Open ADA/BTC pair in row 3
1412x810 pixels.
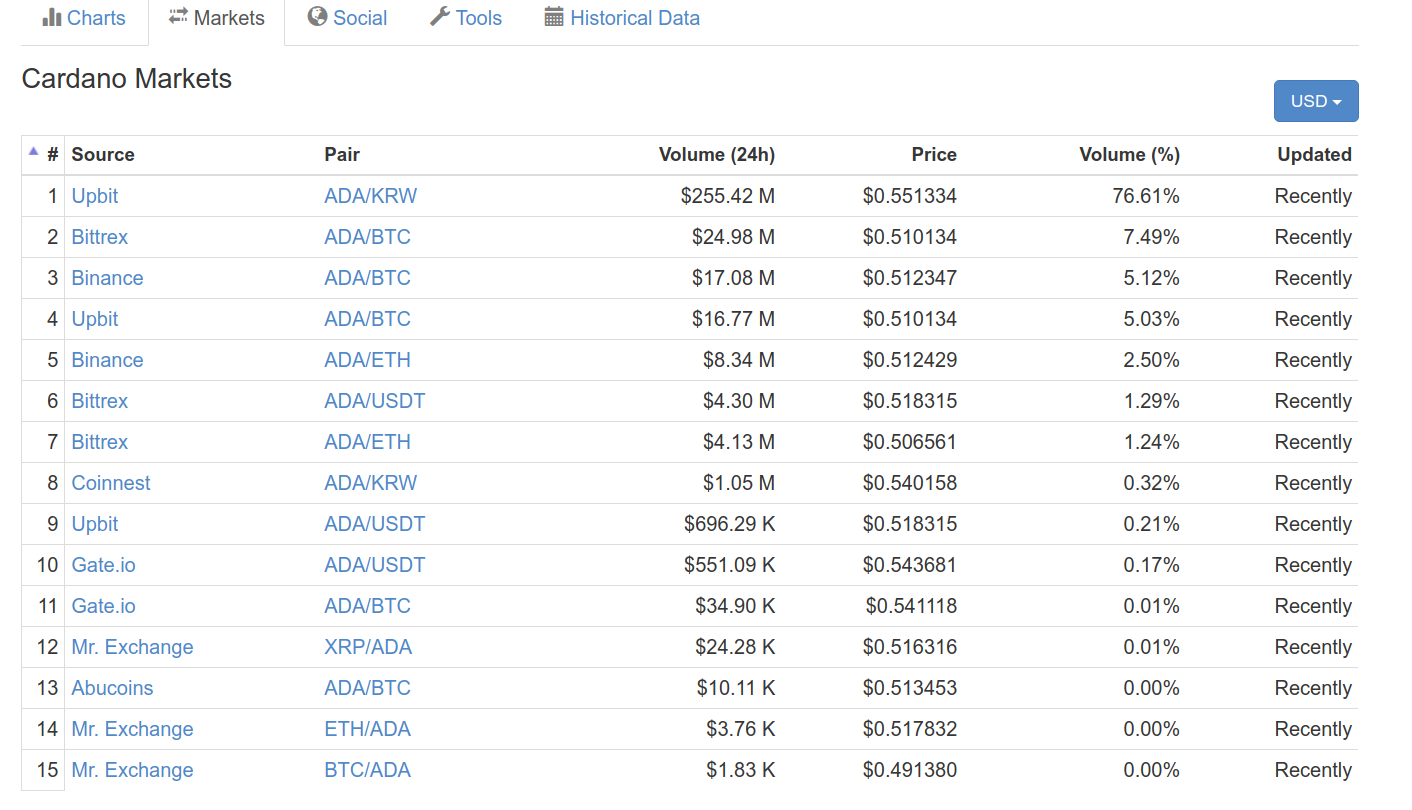coord(367,278)
